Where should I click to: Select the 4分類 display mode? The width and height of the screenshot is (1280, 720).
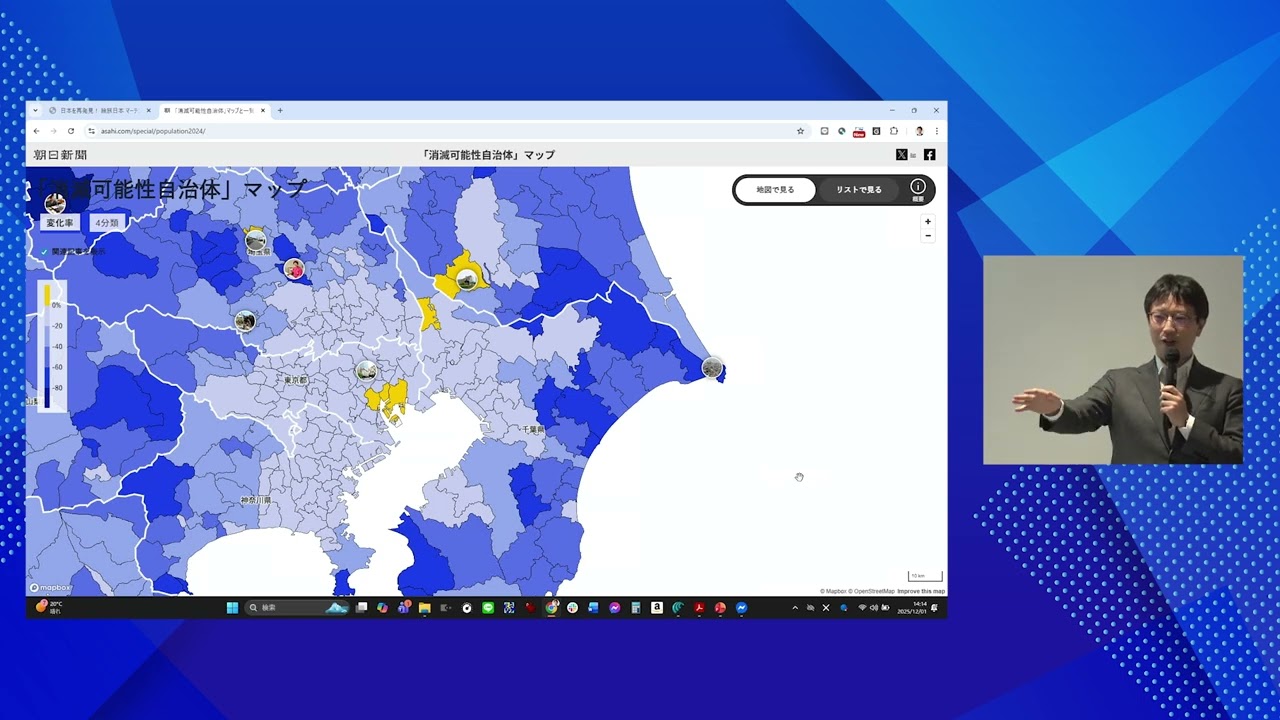point(107,223)
